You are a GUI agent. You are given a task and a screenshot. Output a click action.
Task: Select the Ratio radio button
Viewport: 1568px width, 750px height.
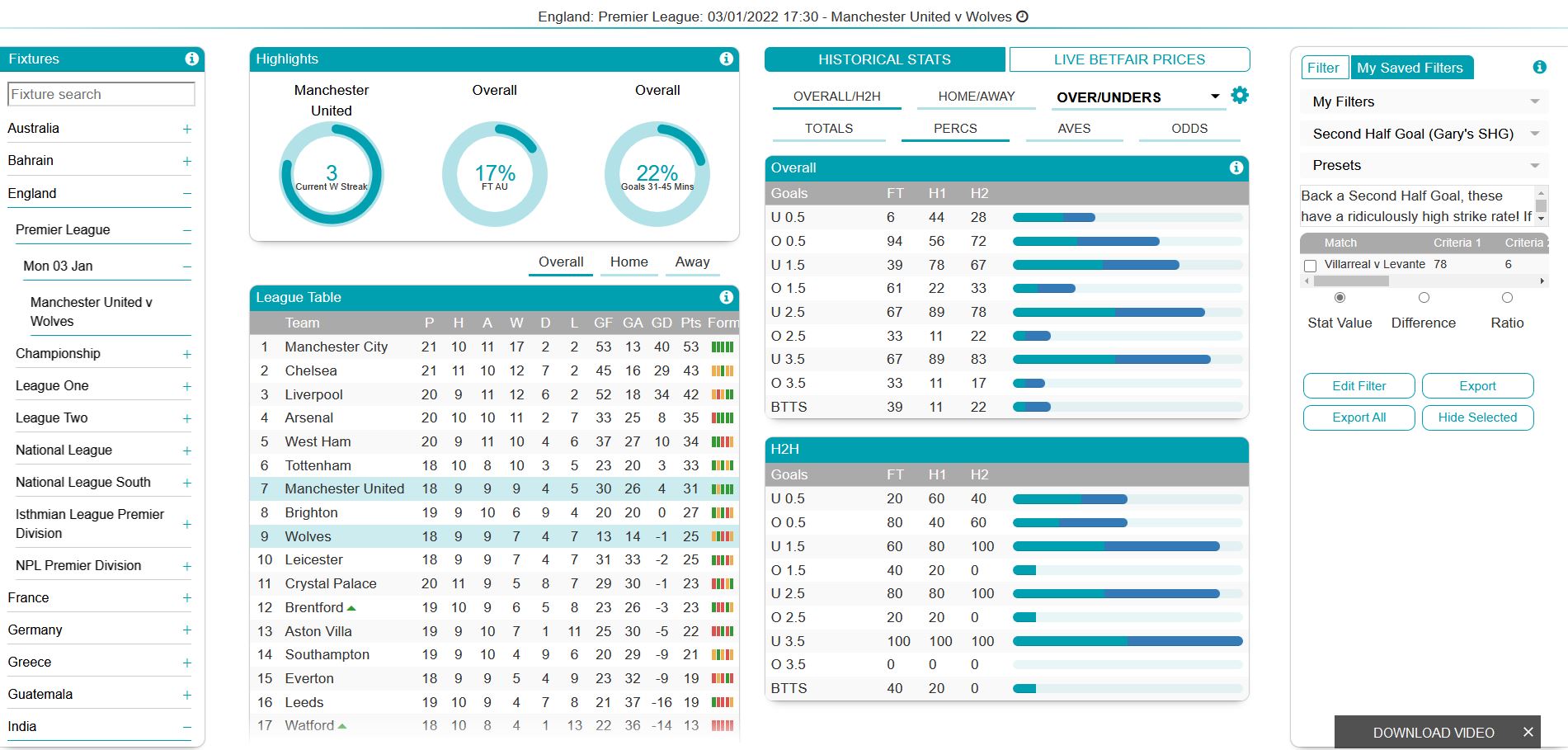(1508, 298)
